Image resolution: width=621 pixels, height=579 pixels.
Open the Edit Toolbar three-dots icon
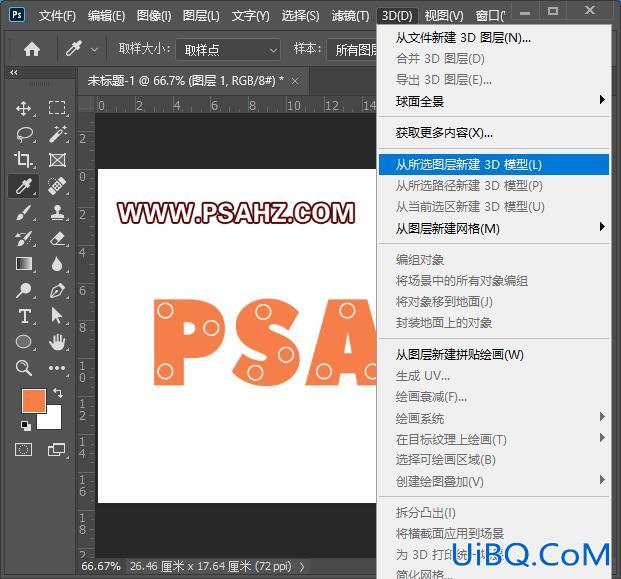[57, 368]
